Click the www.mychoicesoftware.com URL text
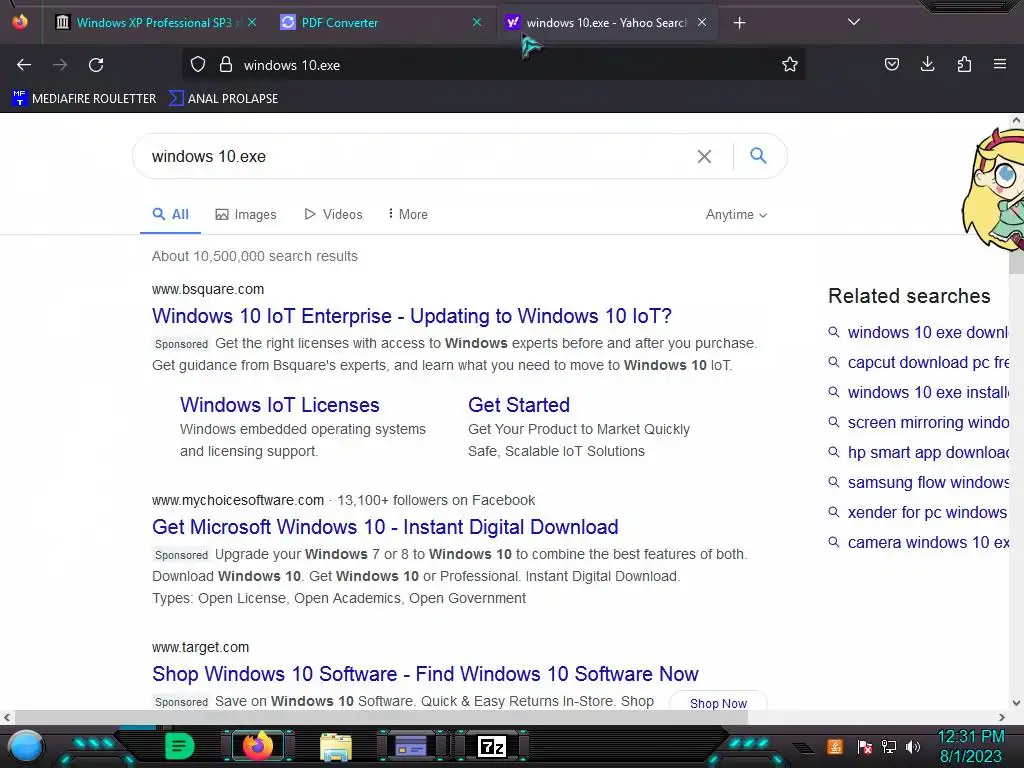 (238, 500)
